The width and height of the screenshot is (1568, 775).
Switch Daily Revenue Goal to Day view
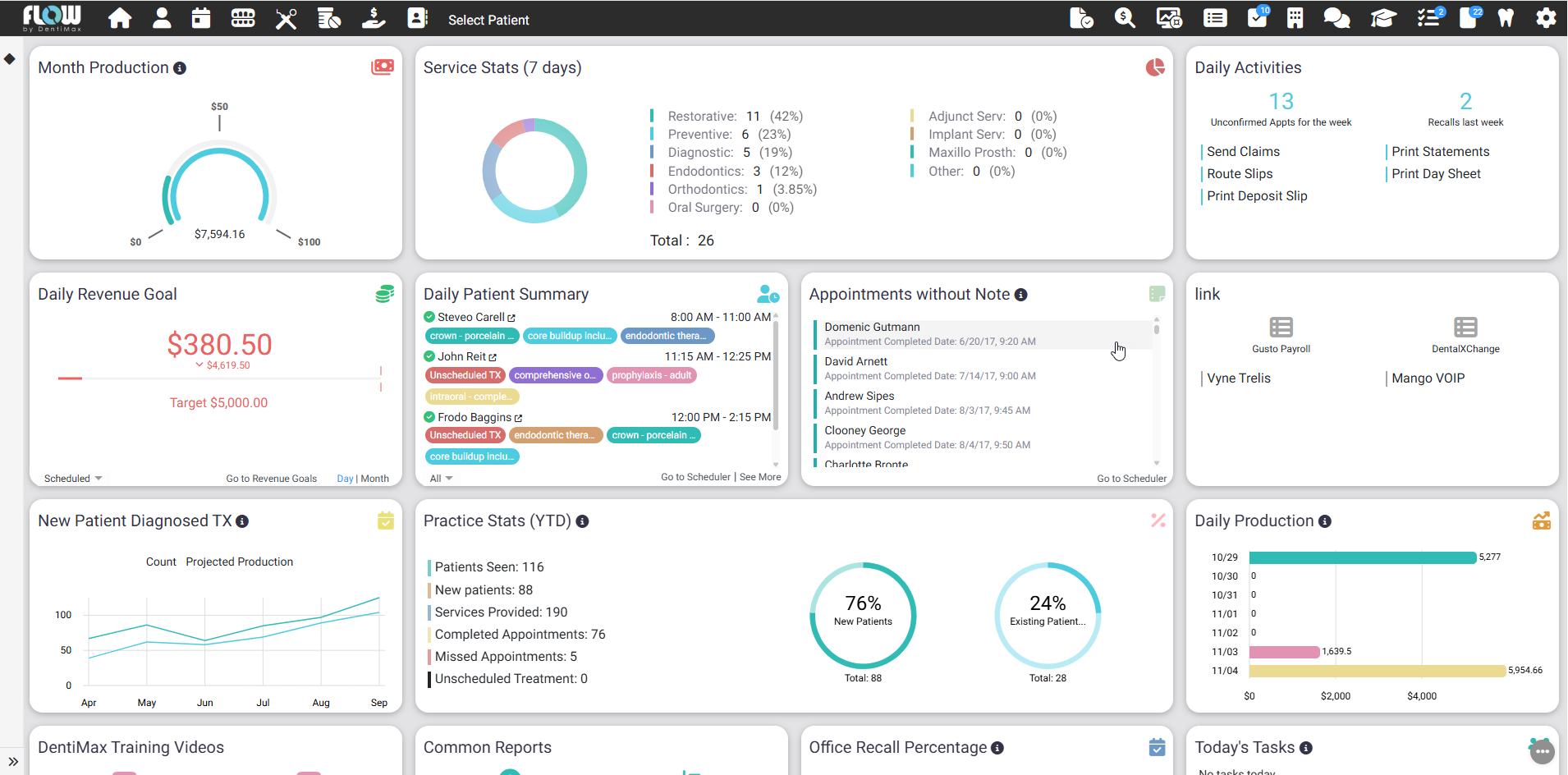[345, 479]
